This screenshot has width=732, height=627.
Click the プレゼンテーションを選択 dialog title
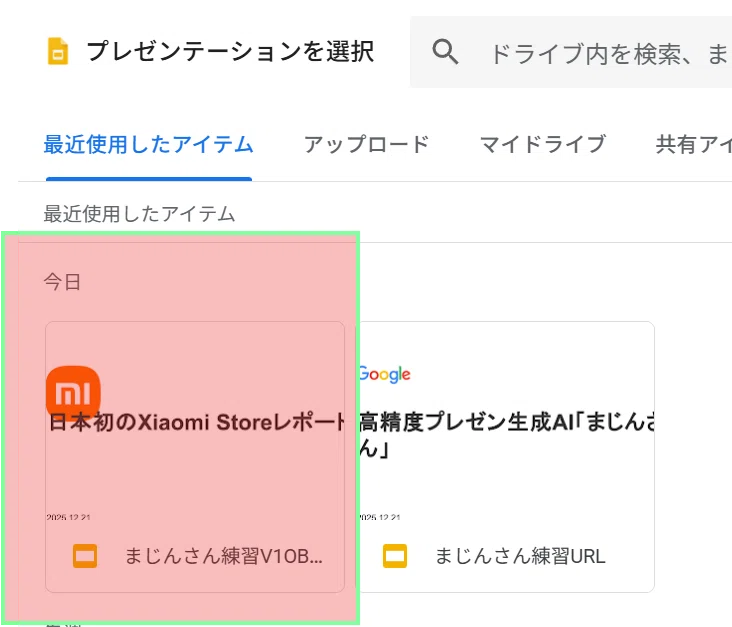tap(230, 51)
